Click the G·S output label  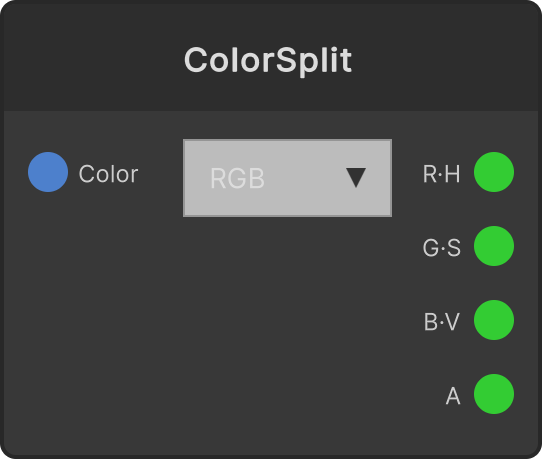(441, 248)
